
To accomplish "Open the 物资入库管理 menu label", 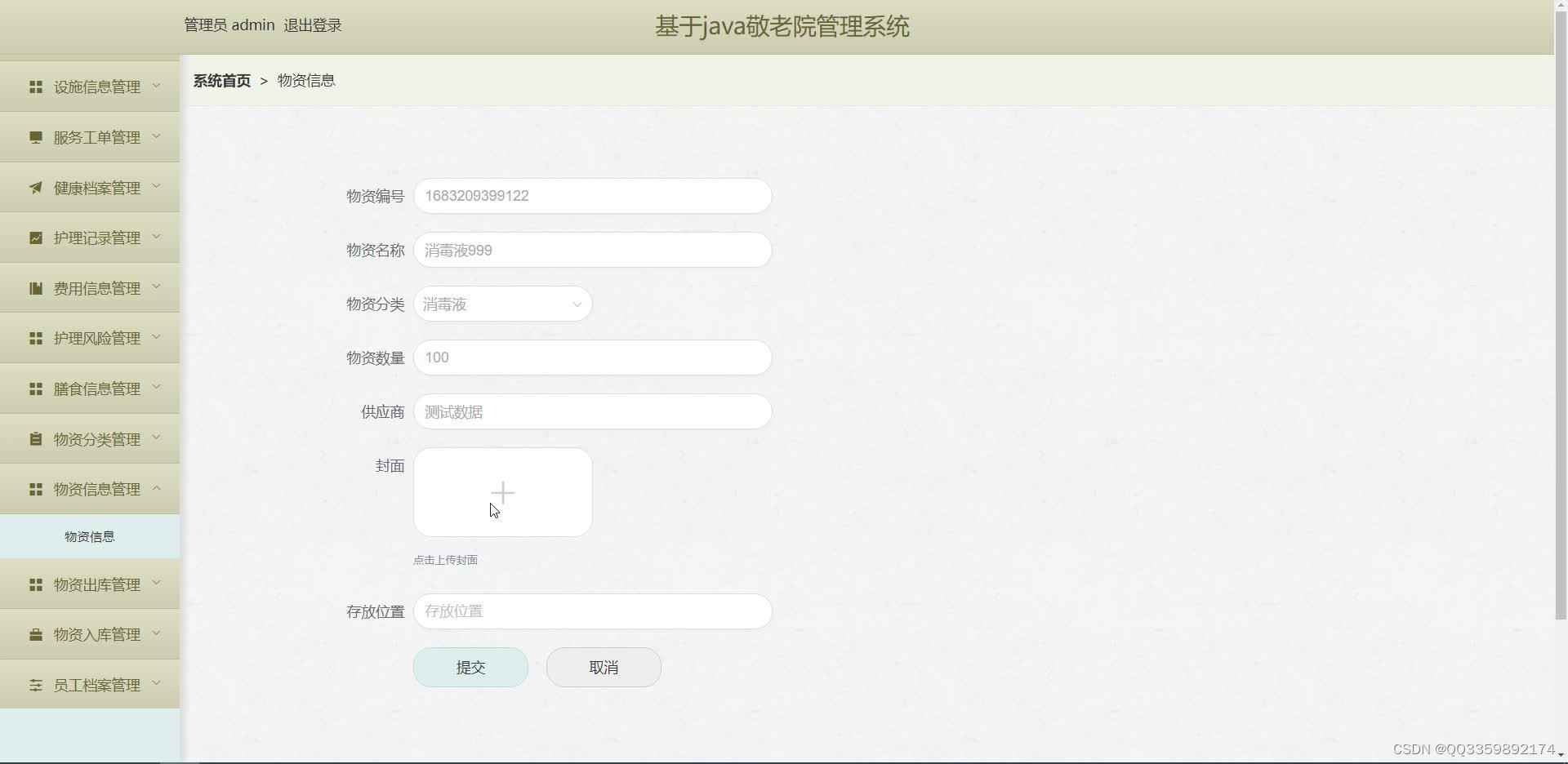I will 97,634.
